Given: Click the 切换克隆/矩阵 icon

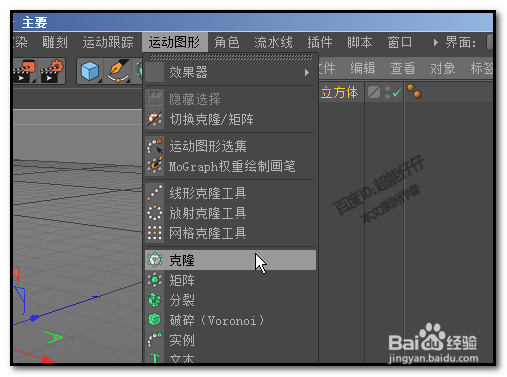Looking at the screenshot, I should [155, 119].
